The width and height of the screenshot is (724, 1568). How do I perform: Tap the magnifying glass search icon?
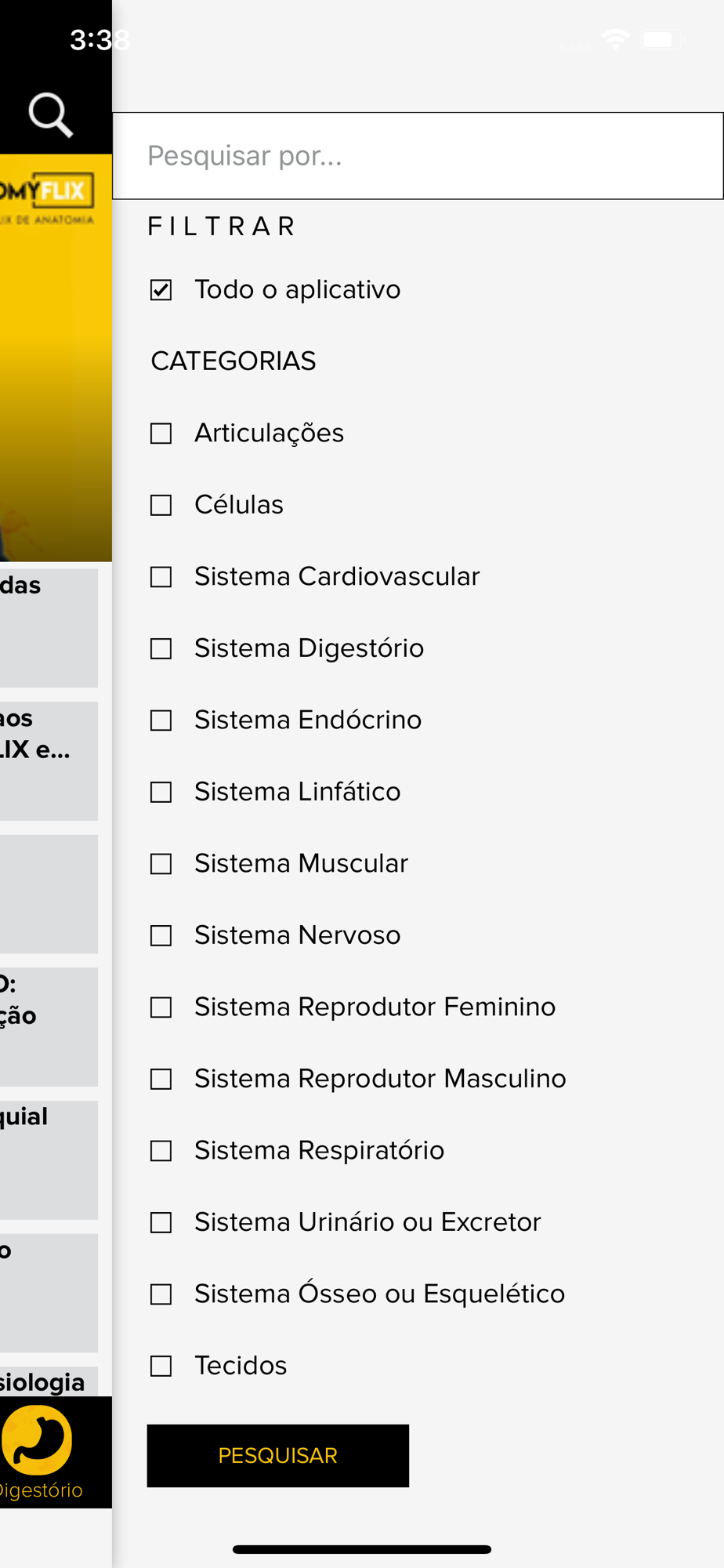pos(51,115)
